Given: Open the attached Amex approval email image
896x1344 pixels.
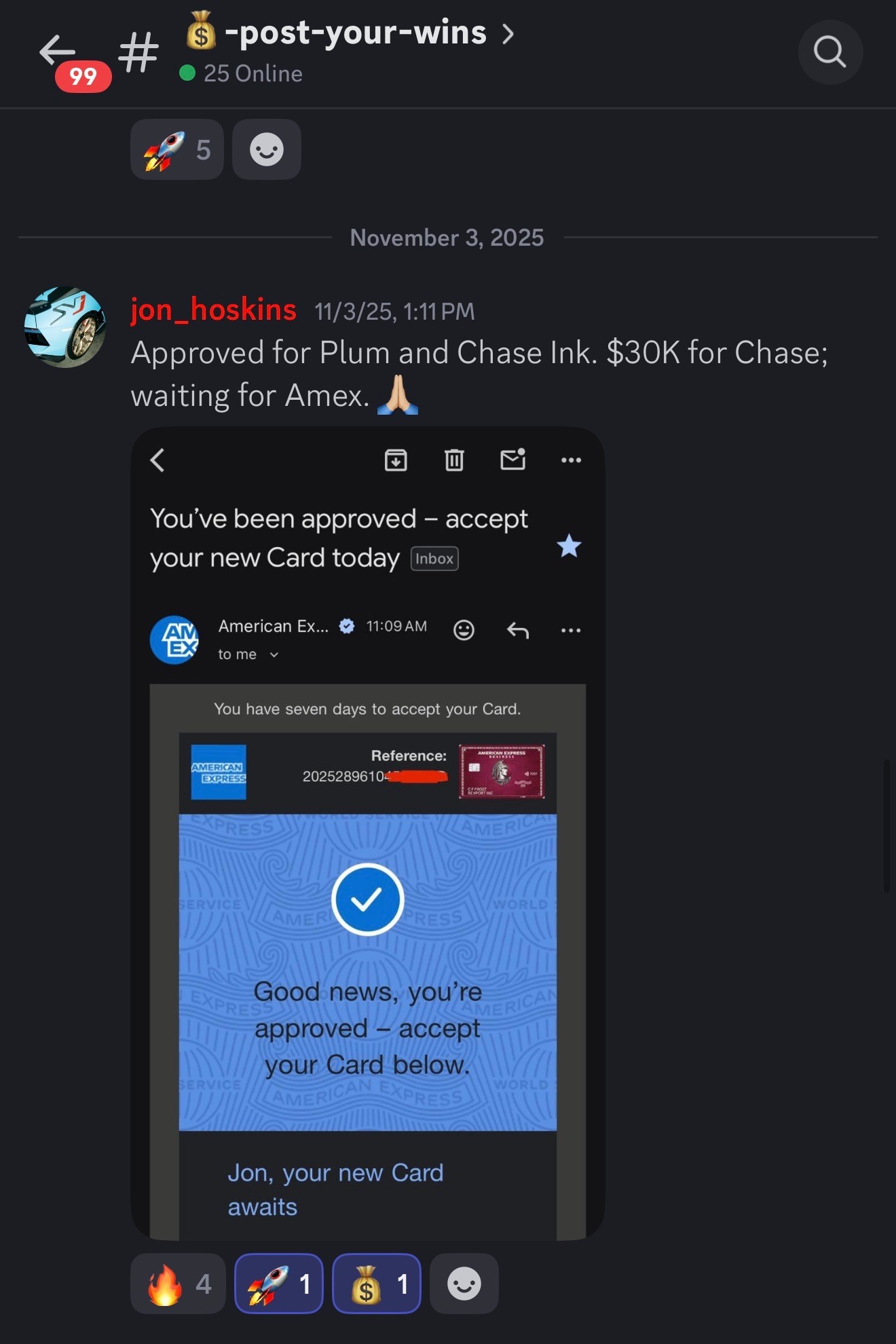Looking at the screenshot, I should click(367, 833).
